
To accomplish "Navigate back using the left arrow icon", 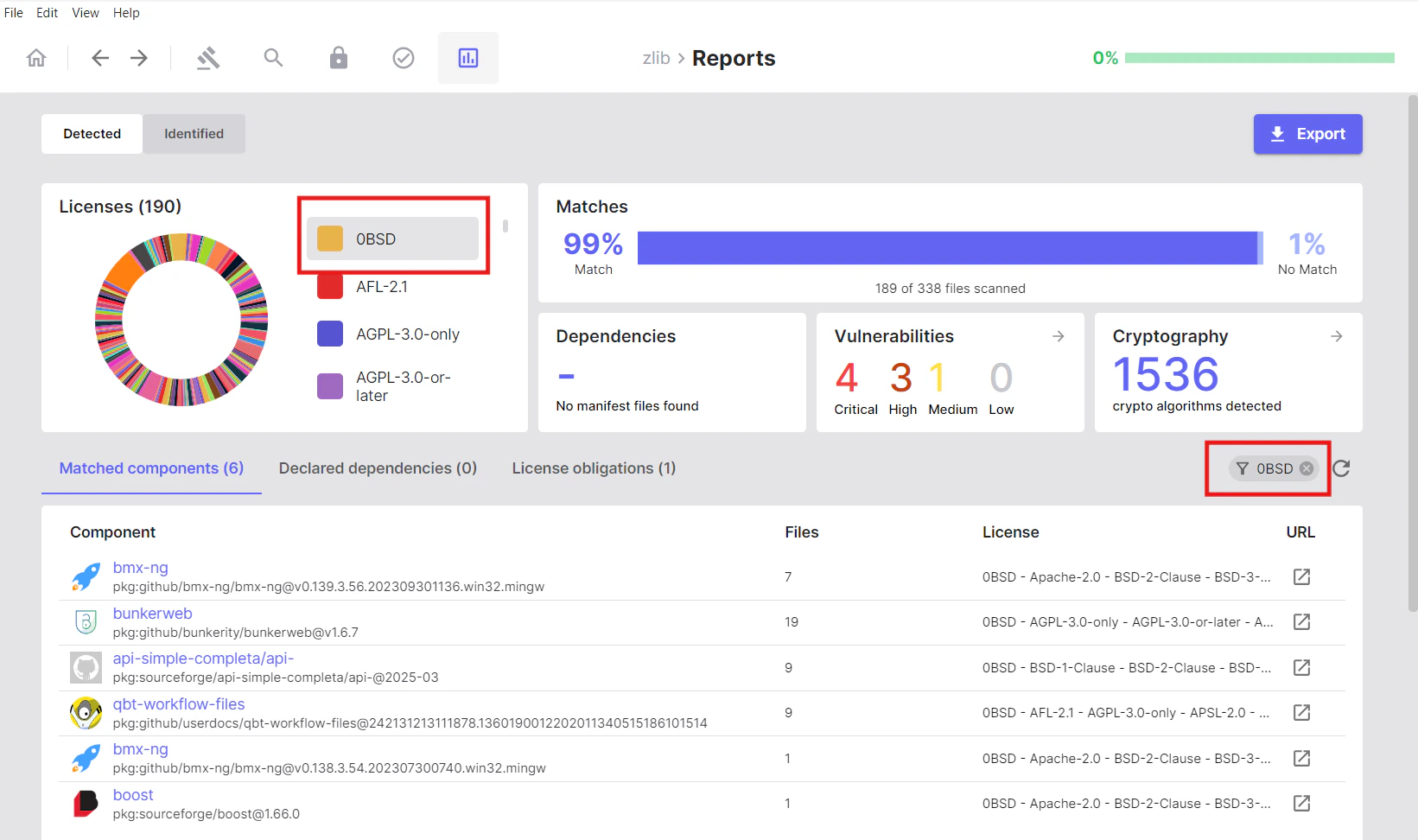I will [x=99, y=57].
